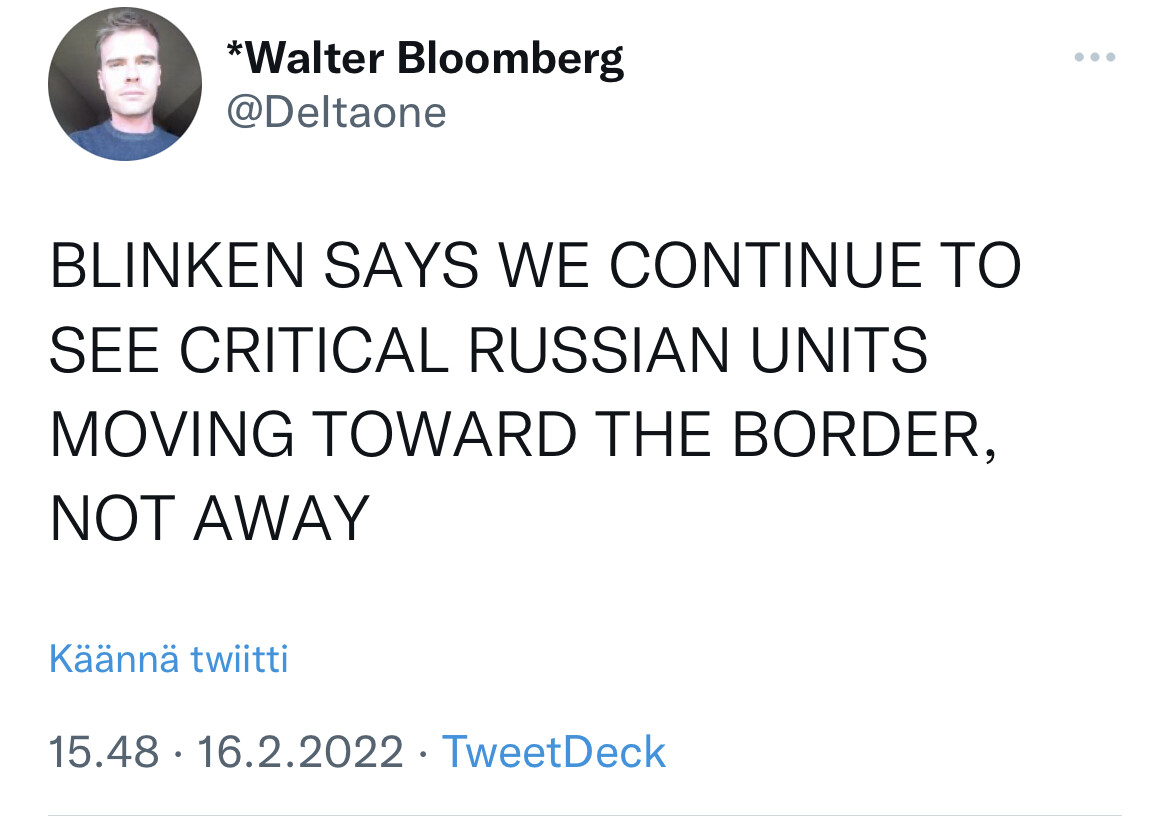
Task: Open the TweetDeck source link
Action: point(553,751)
